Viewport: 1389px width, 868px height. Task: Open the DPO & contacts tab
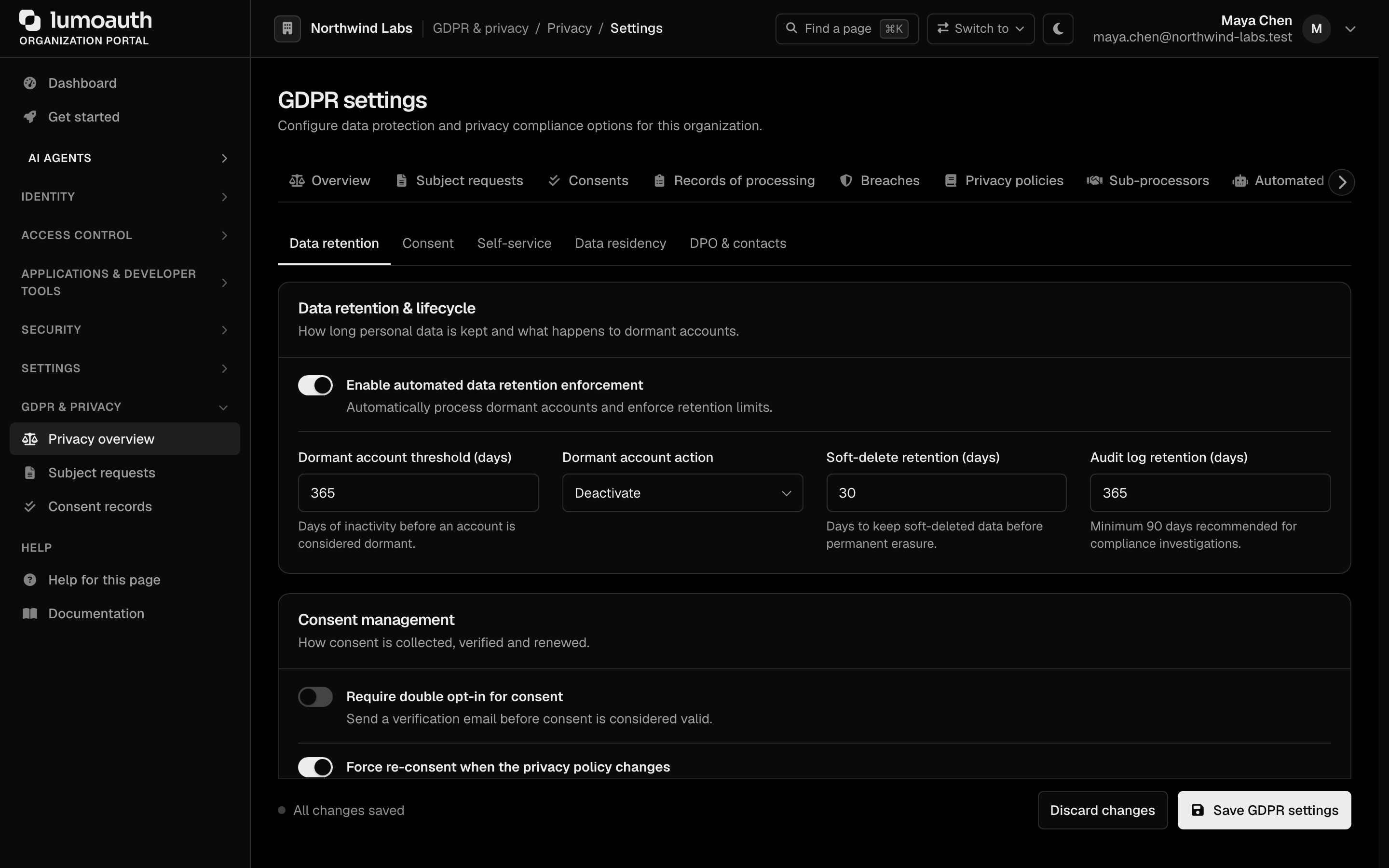coord(738,244)
